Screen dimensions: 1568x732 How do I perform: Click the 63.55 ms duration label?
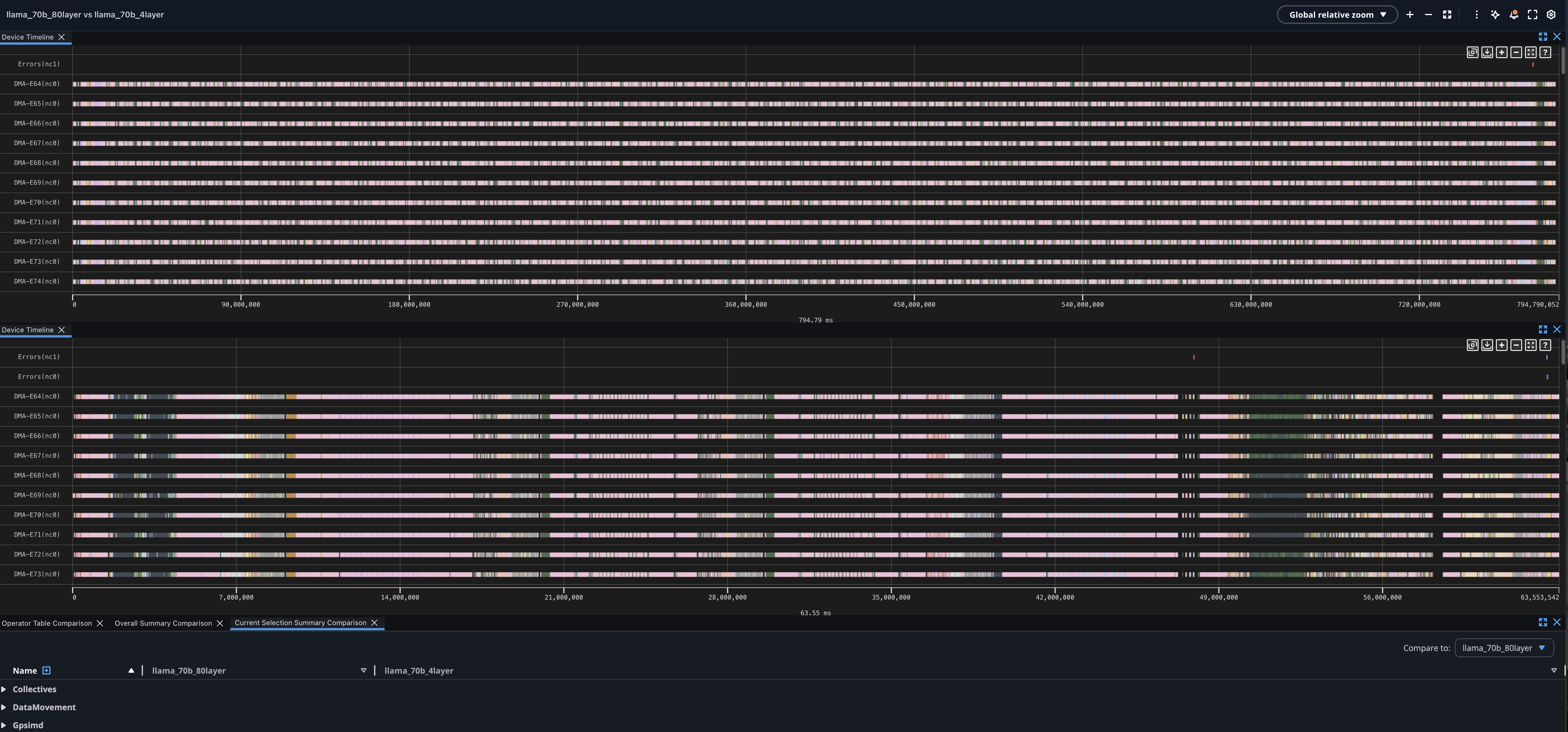pyautogui.click(x=816, y=613)
